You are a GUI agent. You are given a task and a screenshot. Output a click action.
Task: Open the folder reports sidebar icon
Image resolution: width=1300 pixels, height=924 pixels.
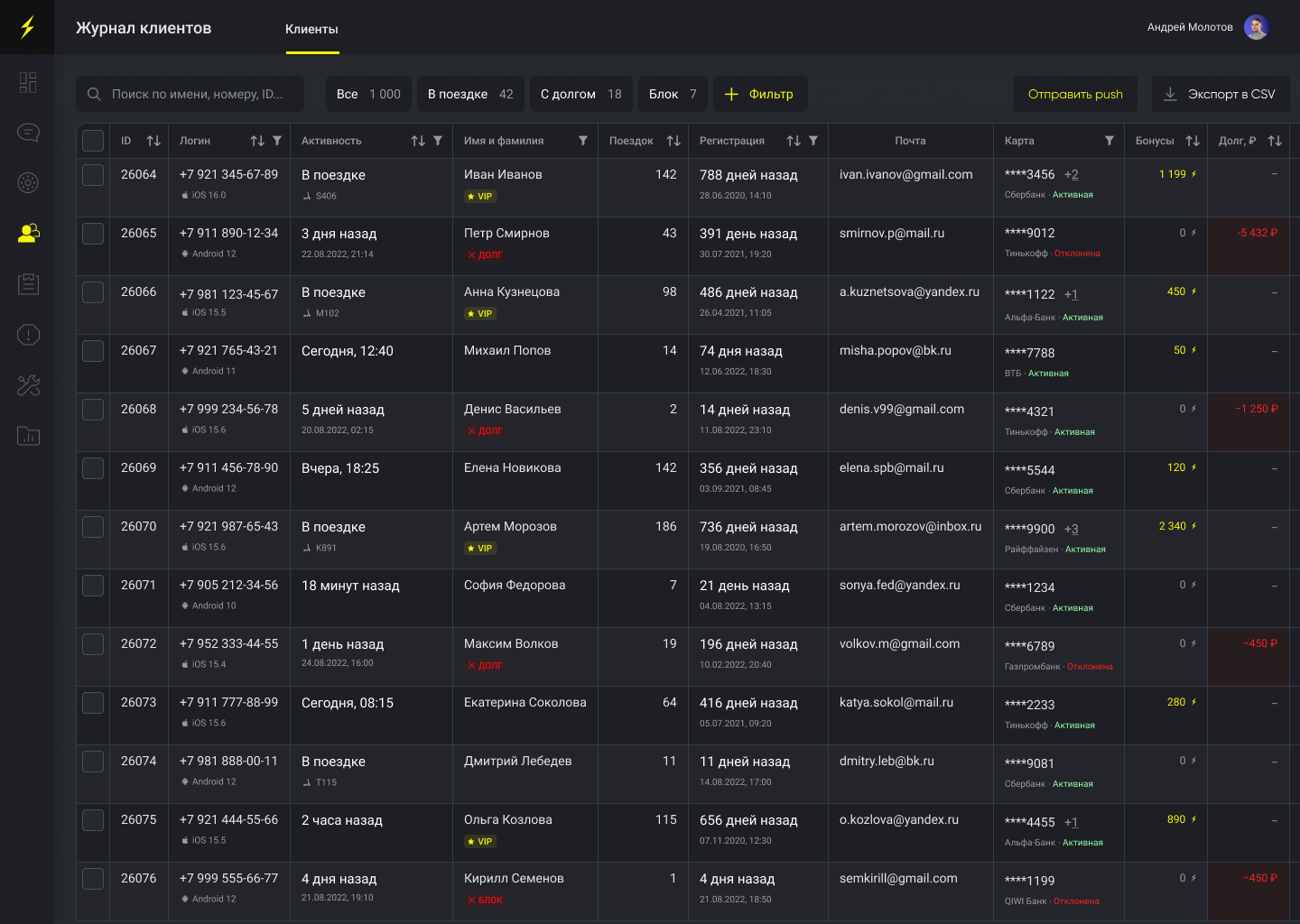point(28,437)
